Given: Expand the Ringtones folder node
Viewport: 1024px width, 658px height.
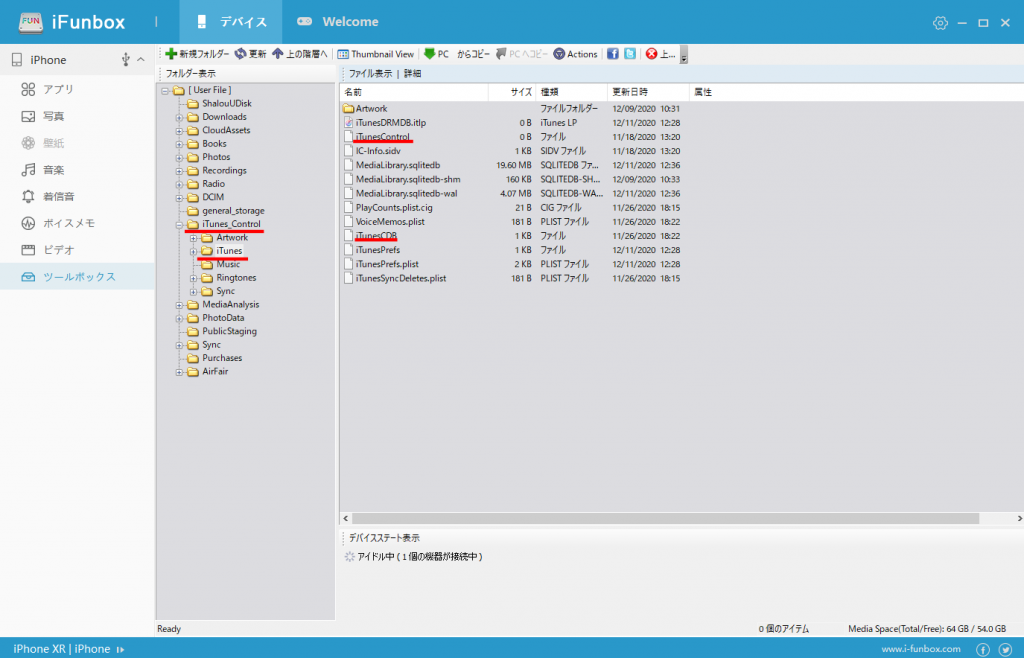Looking at the screenshot, I should [x=193, y=278].
